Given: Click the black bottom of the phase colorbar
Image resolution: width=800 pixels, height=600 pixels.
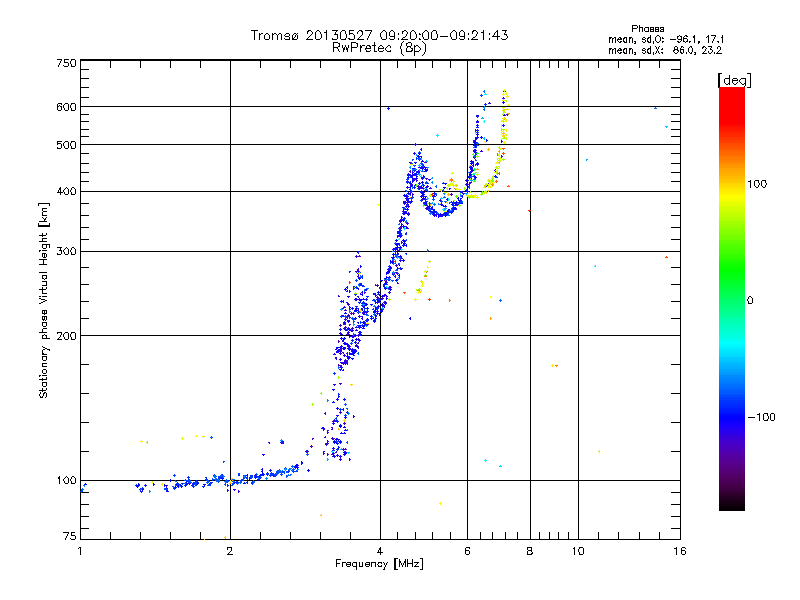Looking at the screenshot, I should (x=732, y=503).
